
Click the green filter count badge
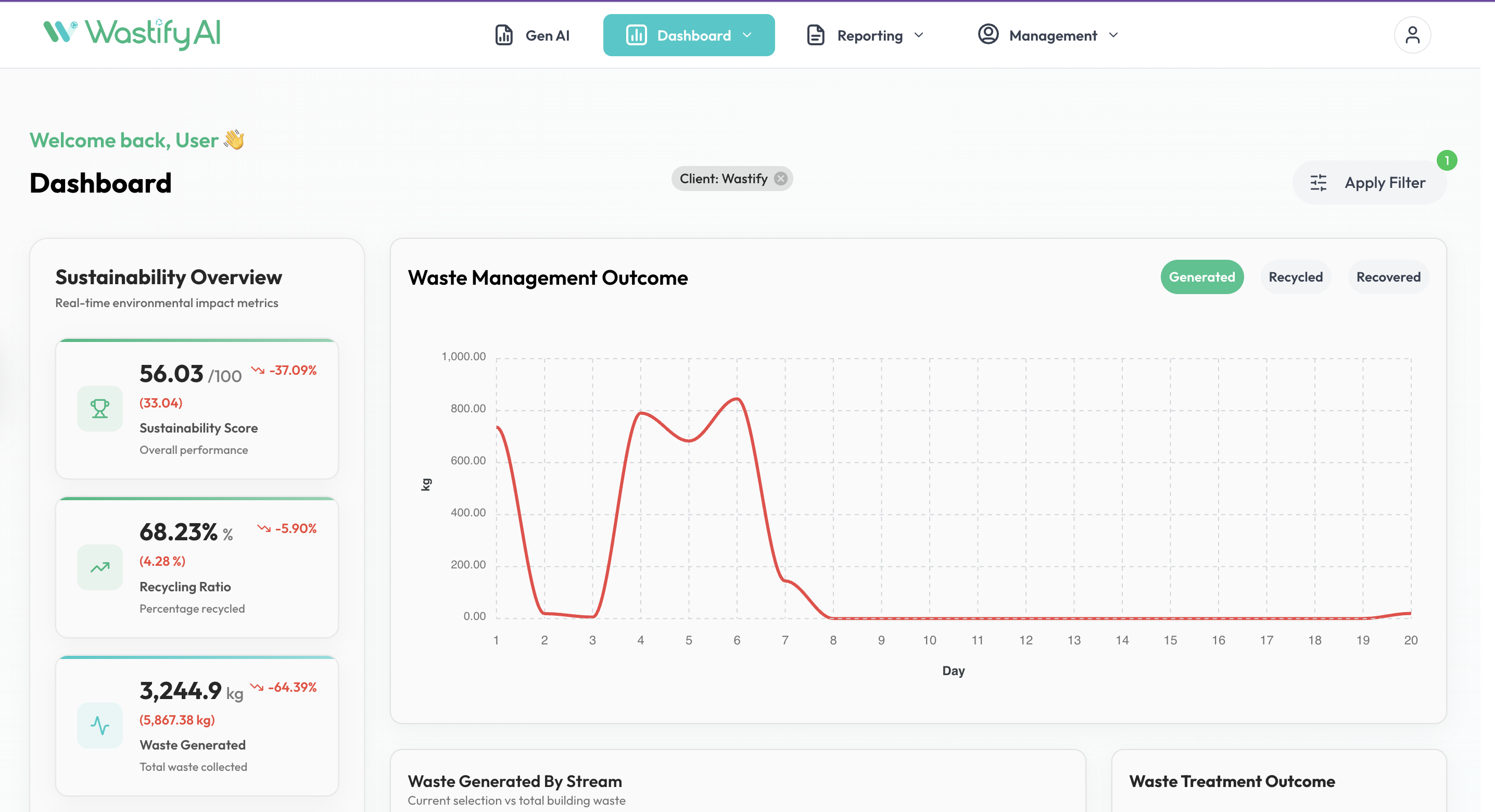(x=1446, y=160)
